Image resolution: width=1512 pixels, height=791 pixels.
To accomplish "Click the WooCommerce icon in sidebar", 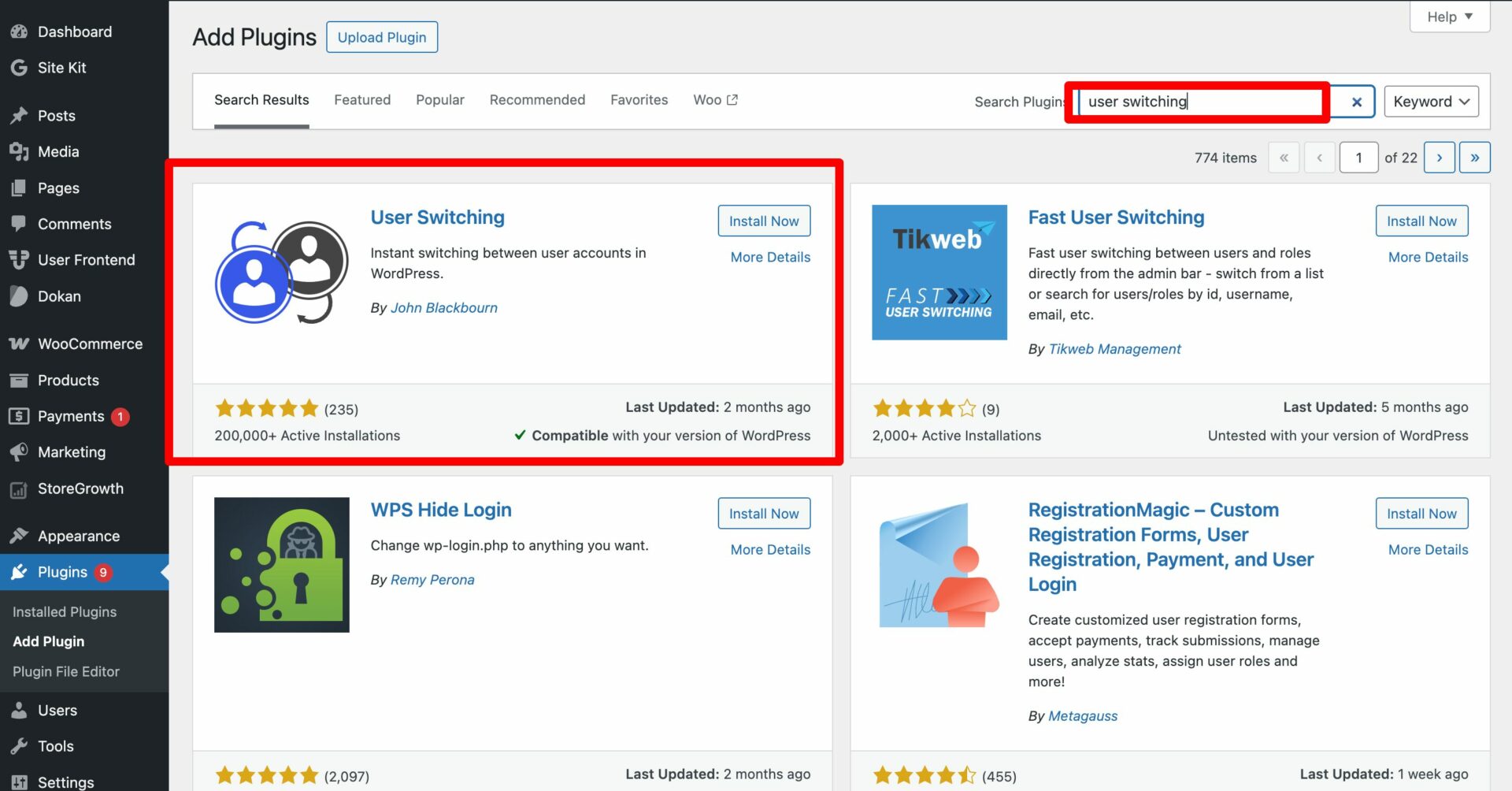I will click(19, 344).
